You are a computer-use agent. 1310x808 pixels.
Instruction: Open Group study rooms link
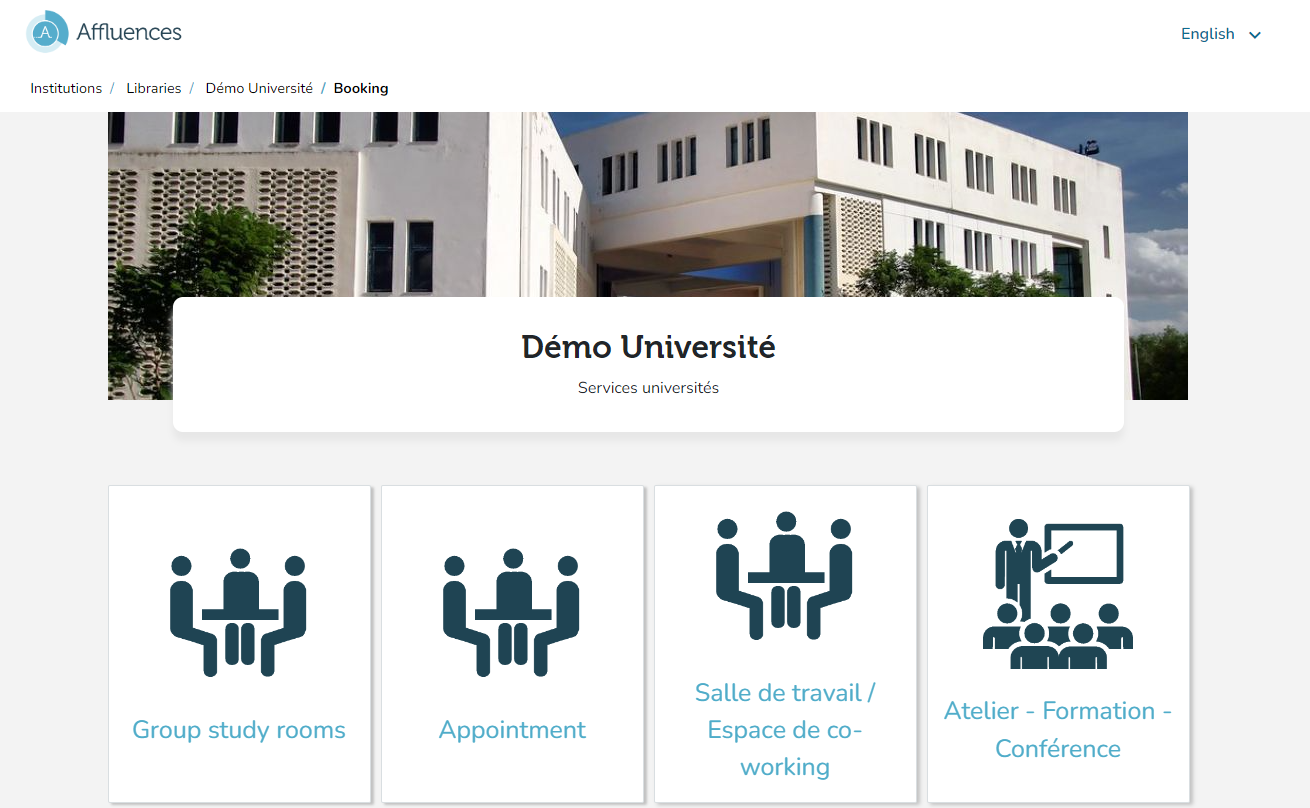click(239, 730)
